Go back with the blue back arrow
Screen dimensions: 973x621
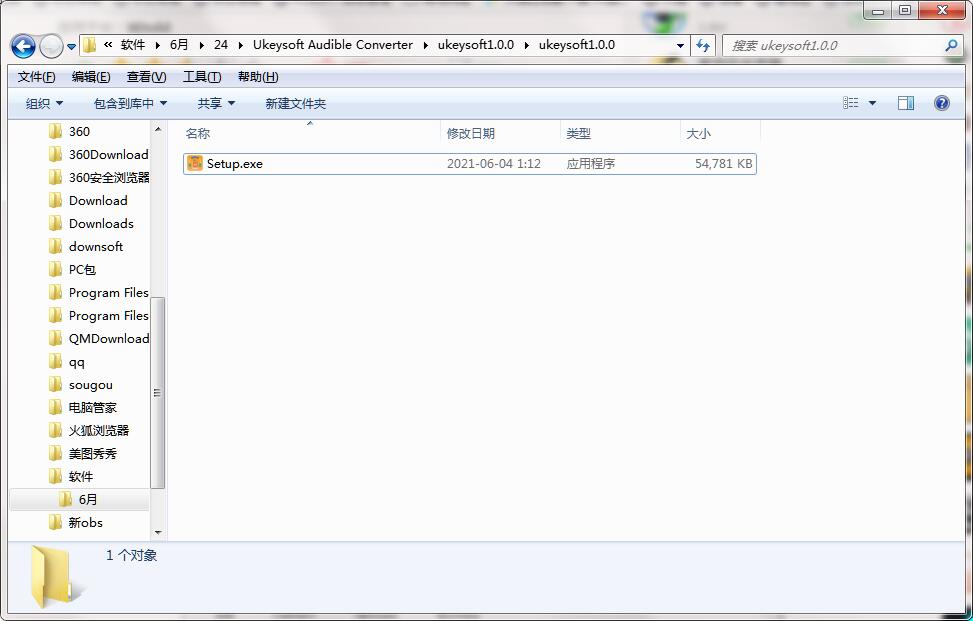(x=23, y=46)
